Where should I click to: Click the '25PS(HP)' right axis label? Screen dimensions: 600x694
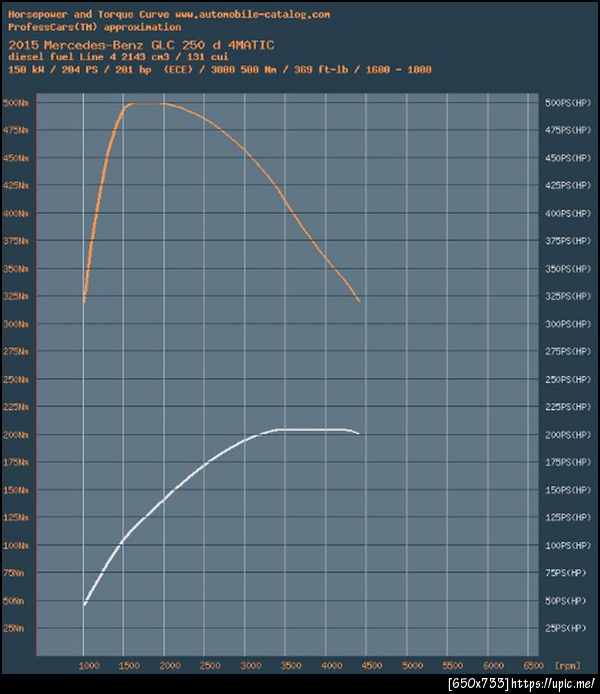(565, 628)
